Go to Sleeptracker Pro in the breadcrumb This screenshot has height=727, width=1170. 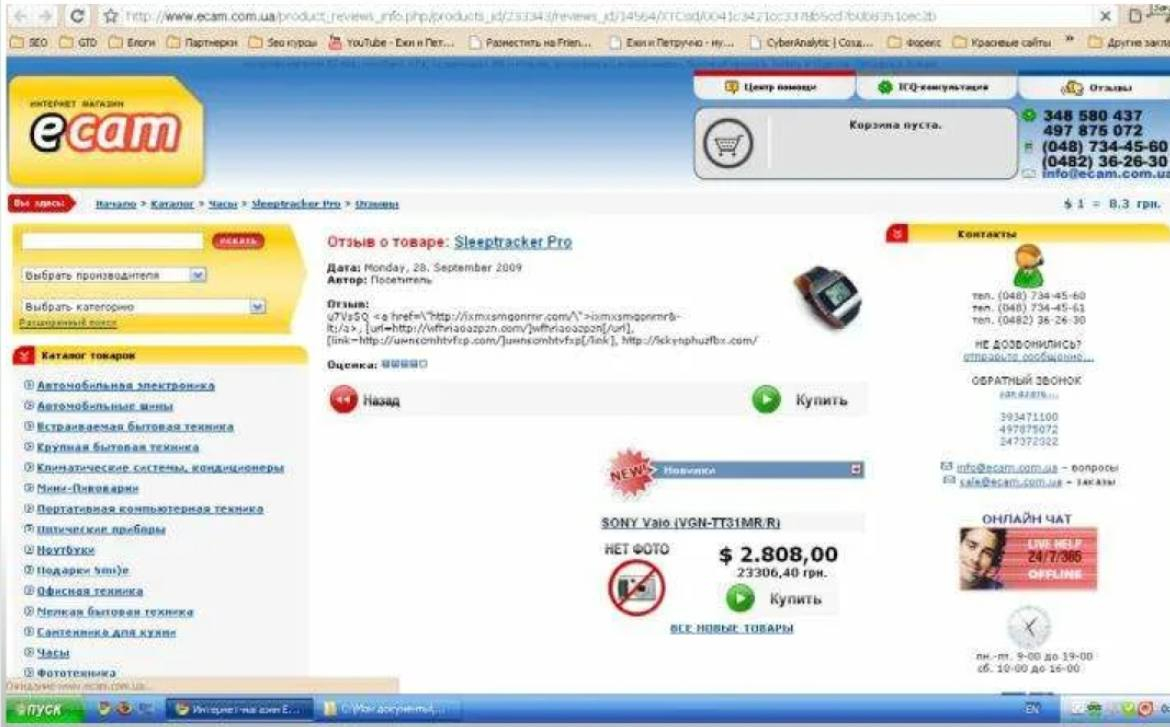[295, 204]
